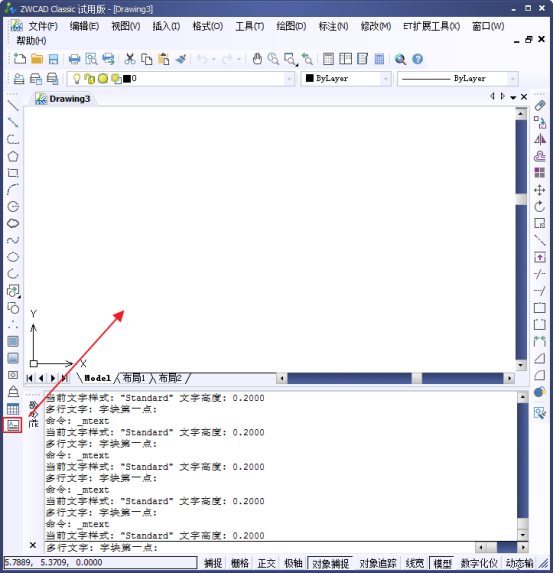This screenshot has height=573, width=554.
Task: Toggle 栅格 grid display
Action: [240, 563]
